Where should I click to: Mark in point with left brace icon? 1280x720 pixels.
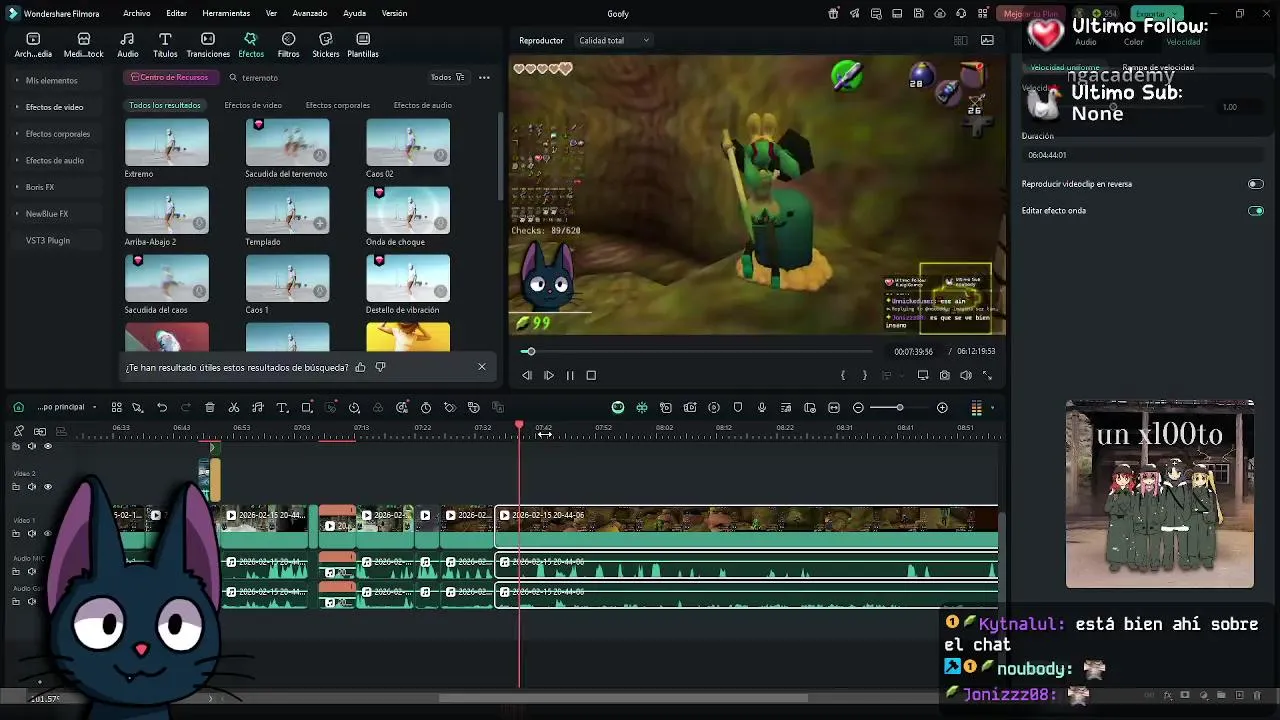click(843, 375)
